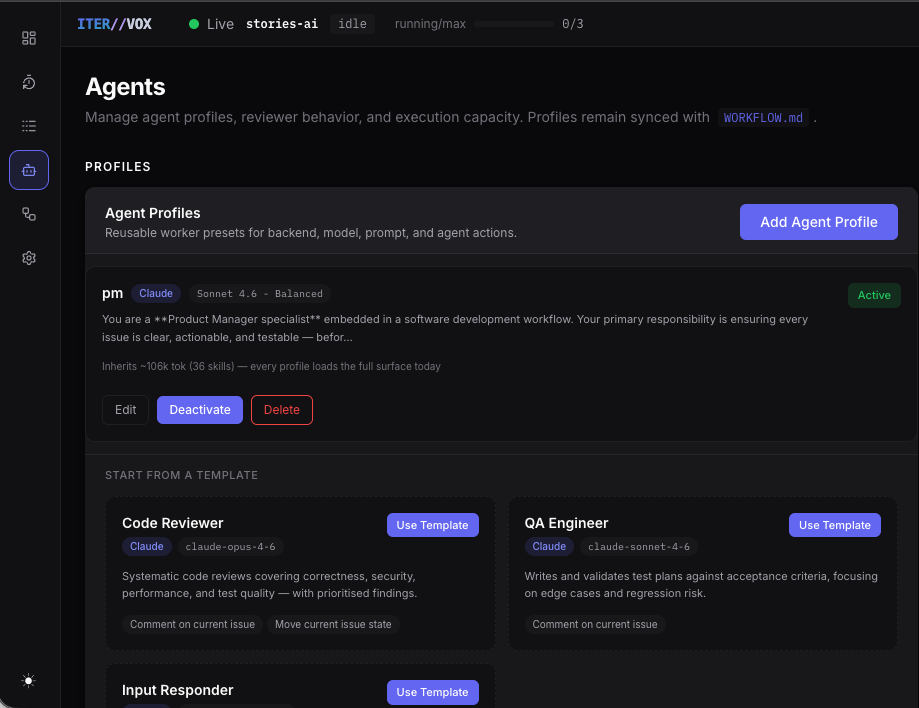Click the QA Engineer template title

click(566, 523)
